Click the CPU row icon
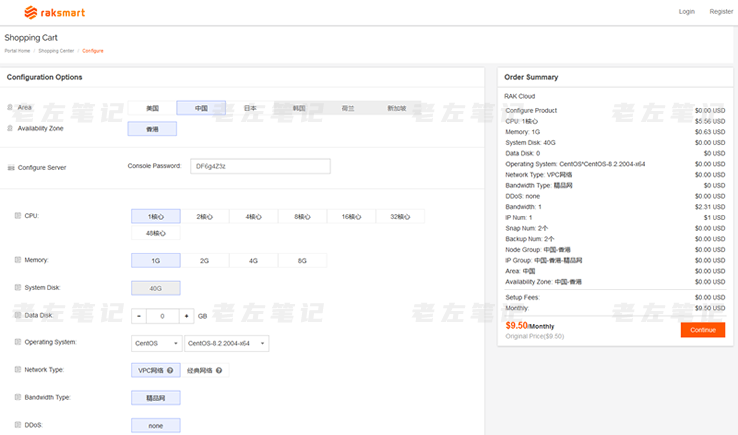 pyautogui.click(x=17, y=216)
